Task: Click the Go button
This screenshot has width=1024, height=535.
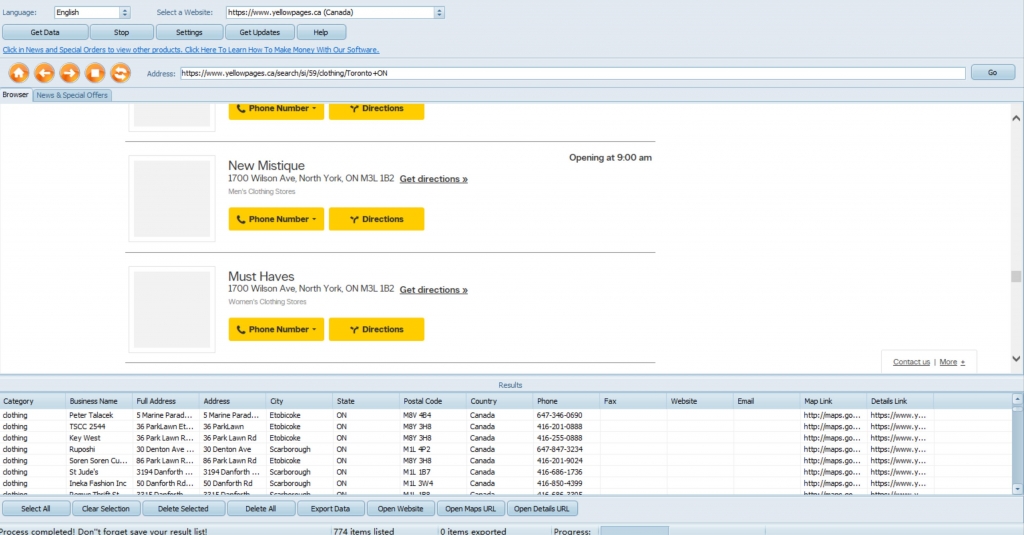Action: tap(993, 73)
